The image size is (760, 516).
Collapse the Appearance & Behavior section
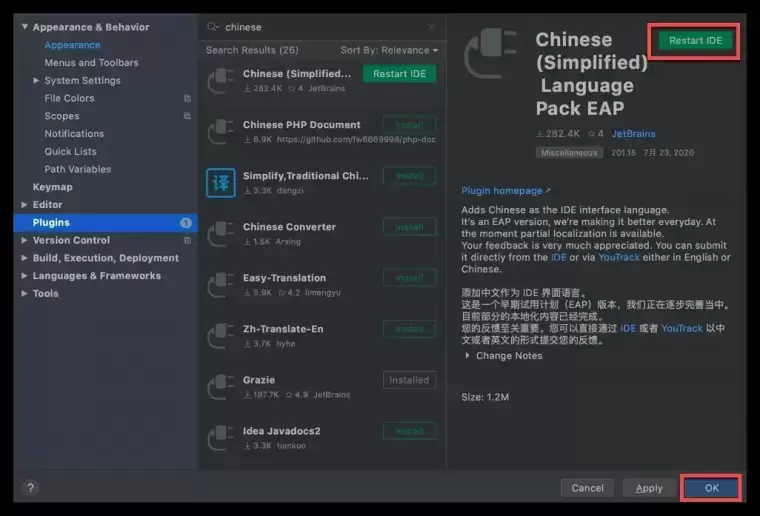[x=24, y=27]
